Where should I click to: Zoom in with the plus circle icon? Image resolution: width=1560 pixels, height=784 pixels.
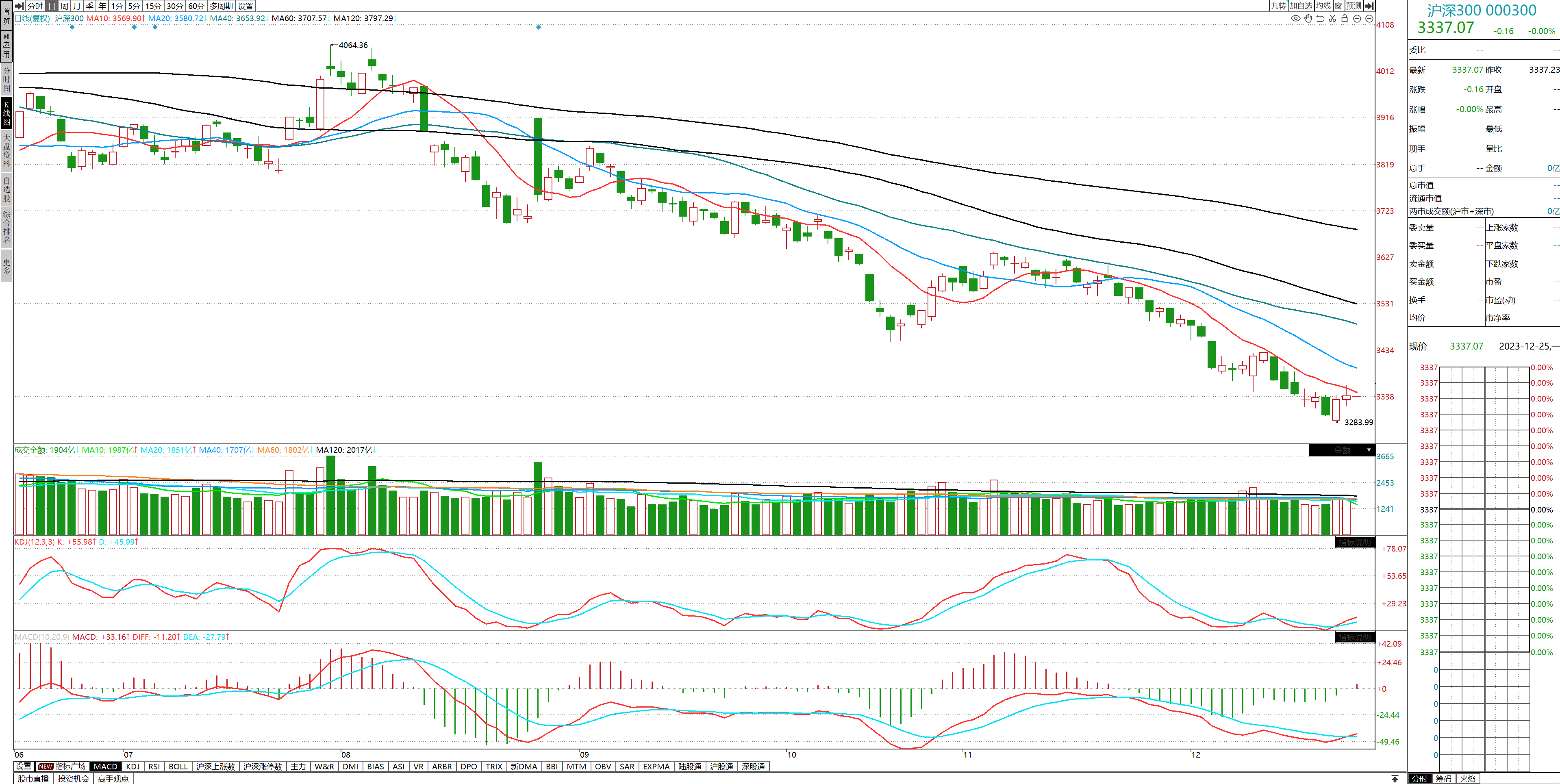[x=1357, y=19]
